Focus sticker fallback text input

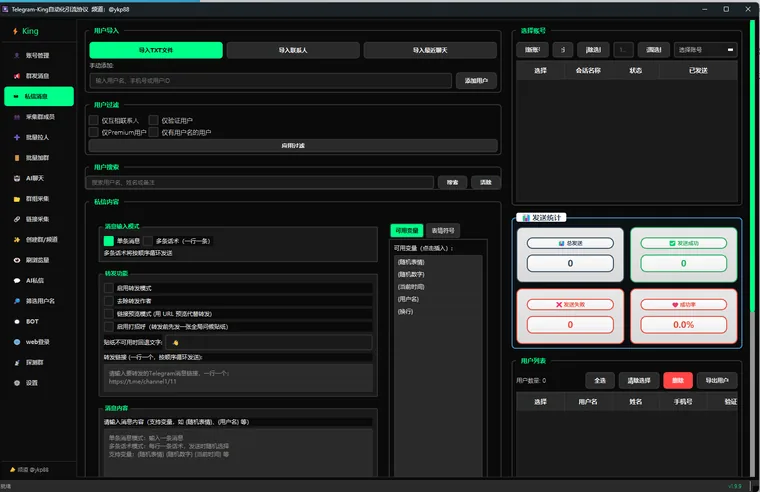tap(269, 342)
